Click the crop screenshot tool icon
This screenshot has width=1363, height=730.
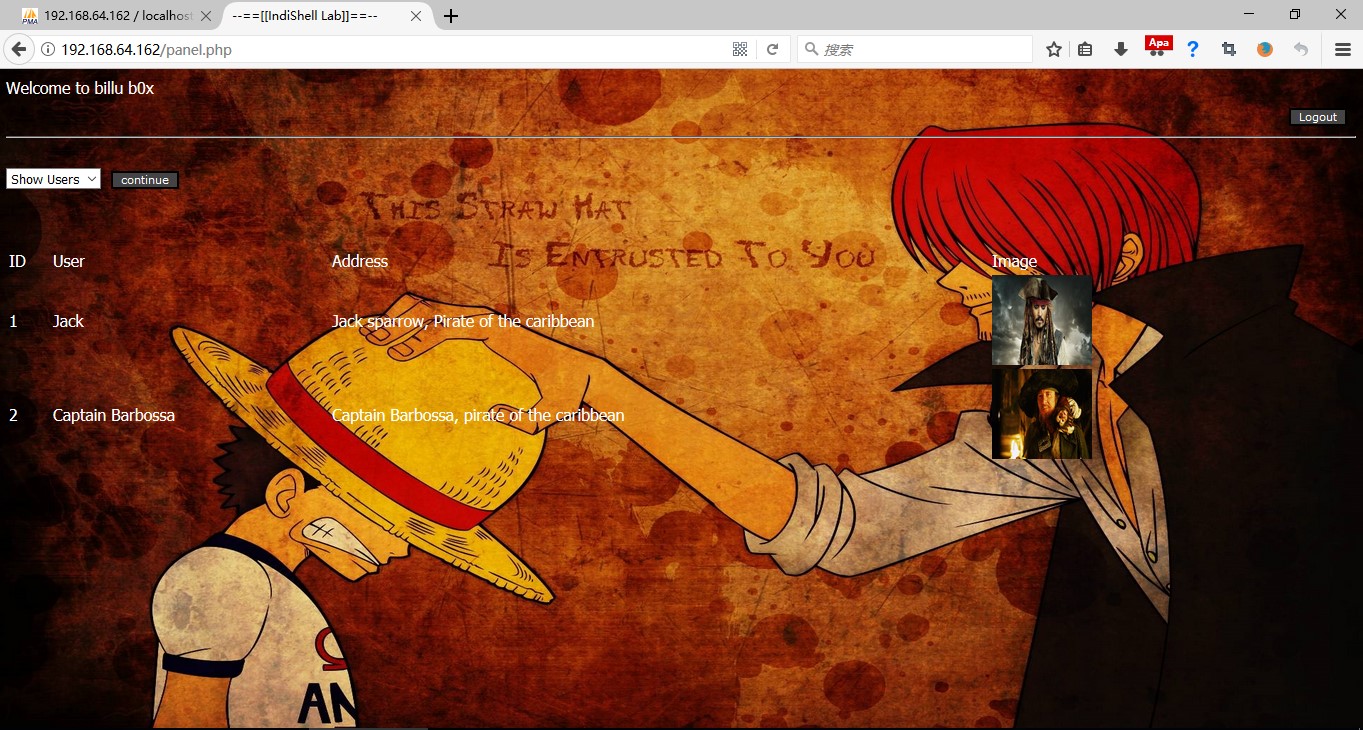click(1229, 49)
